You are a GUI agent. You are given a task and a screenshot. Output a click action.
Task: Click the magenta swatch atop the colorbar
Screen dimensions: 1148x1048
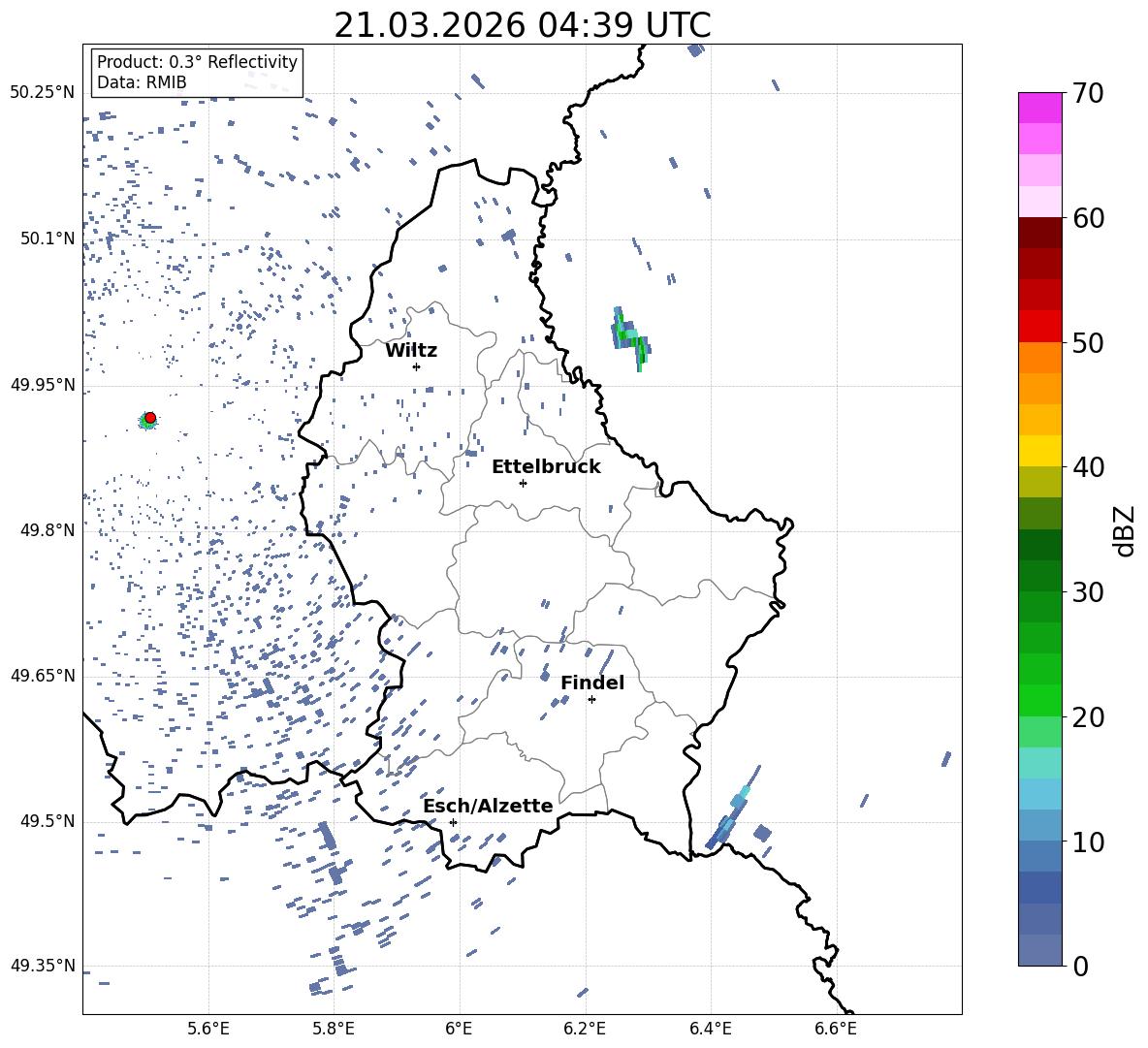[1040, 108]
